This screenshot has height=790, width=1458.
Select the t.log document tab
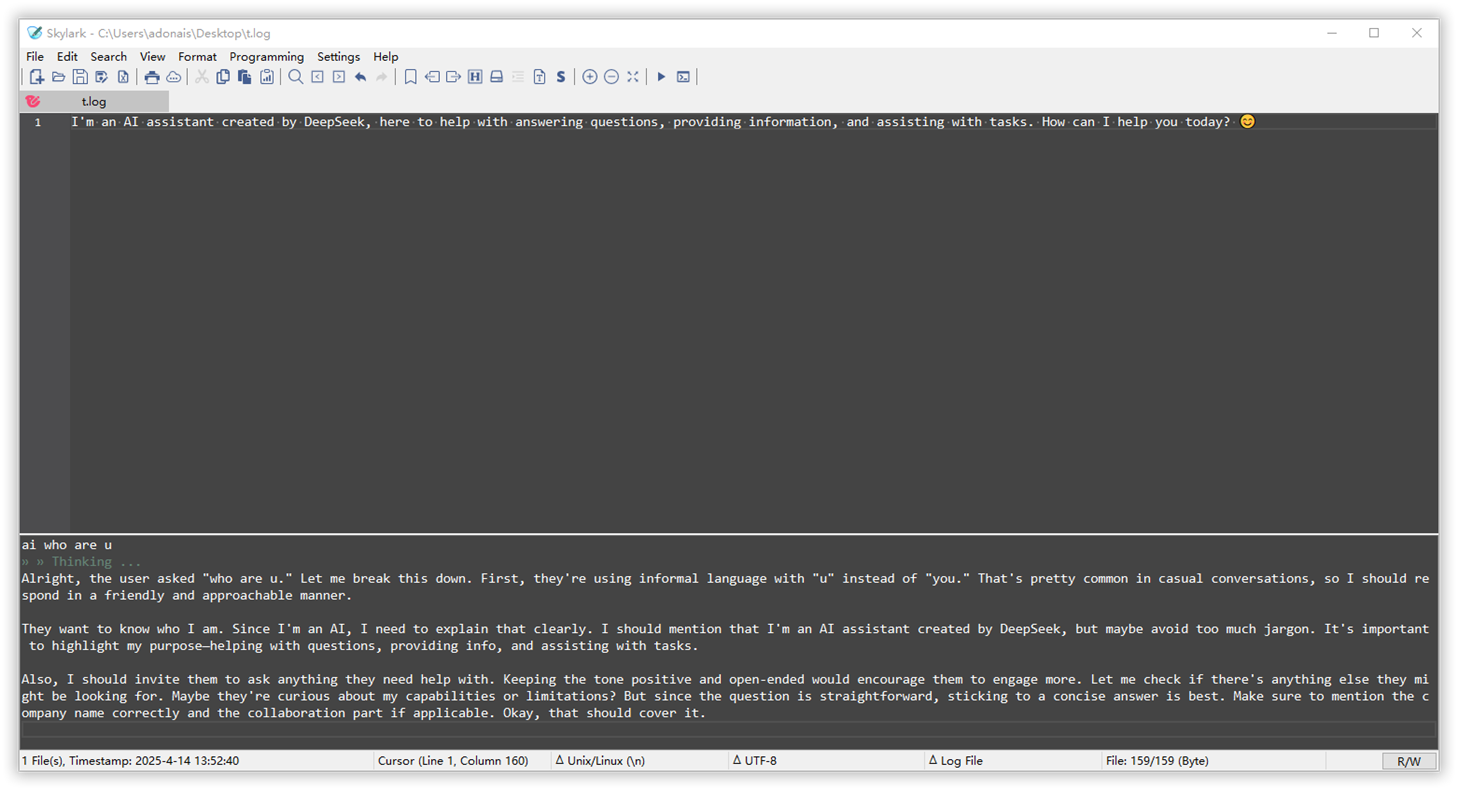tap(94, 101)
